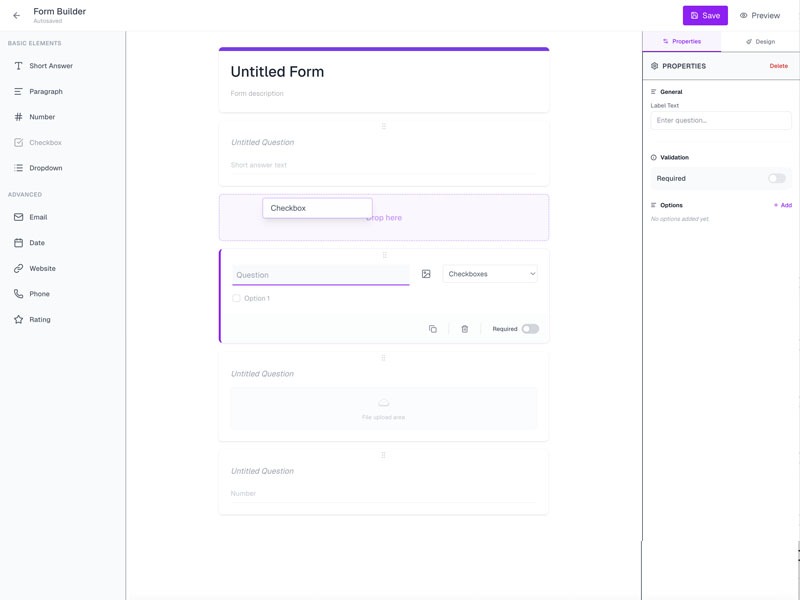Click the Paragraph sidebar label
800x600 pixels.
(x=46, y=91)
